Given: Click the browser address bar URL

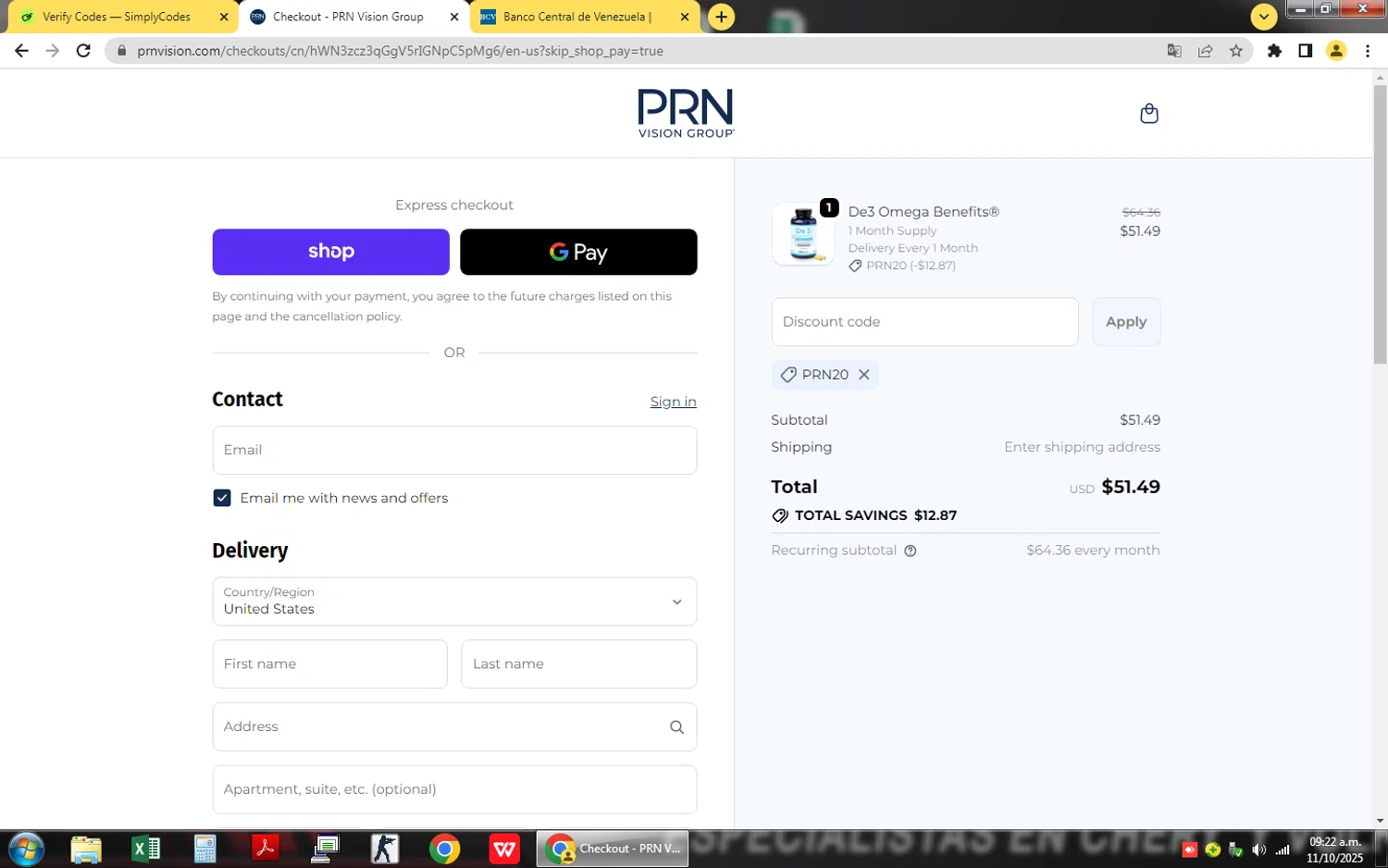Looking at the screenshot, I should pos(400,51).
